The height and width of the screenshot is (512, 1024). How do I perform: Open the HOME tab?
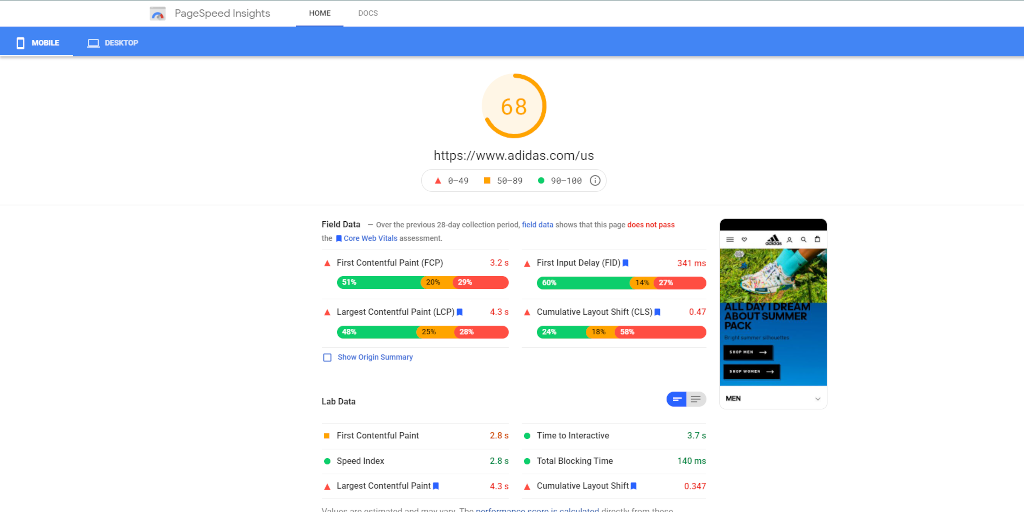[320, 13]
